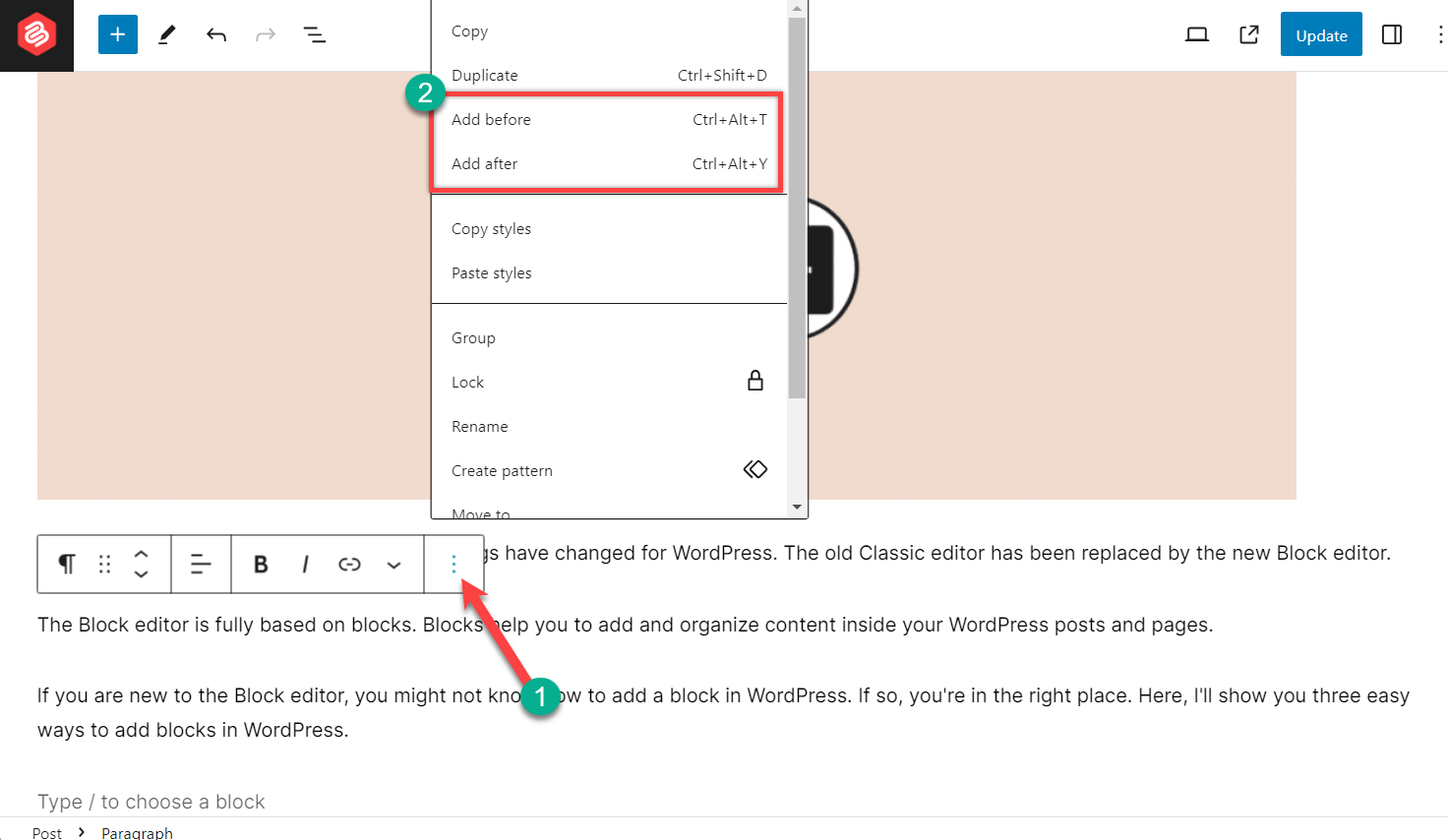The image size is (1448, 840).
Task: Click Paragraph in the breadcrumb
Action: click(x=137, y=833)
